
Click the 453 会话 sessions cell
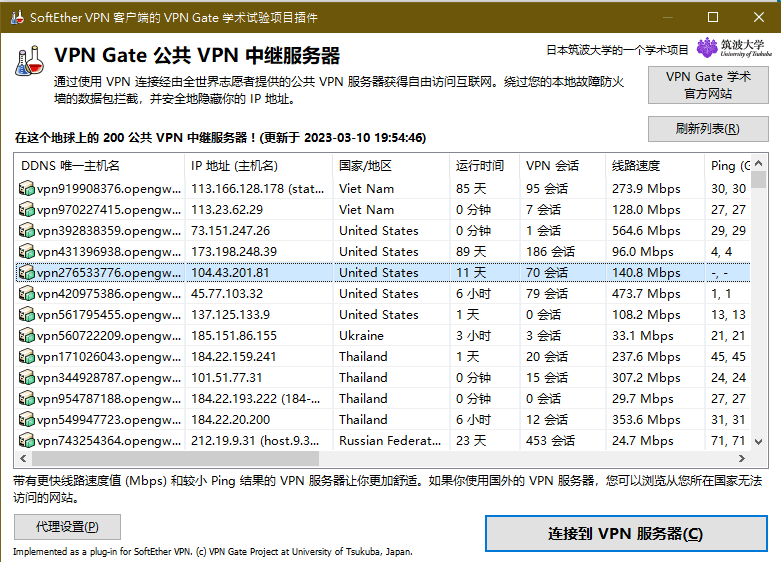tap(550, 440)
